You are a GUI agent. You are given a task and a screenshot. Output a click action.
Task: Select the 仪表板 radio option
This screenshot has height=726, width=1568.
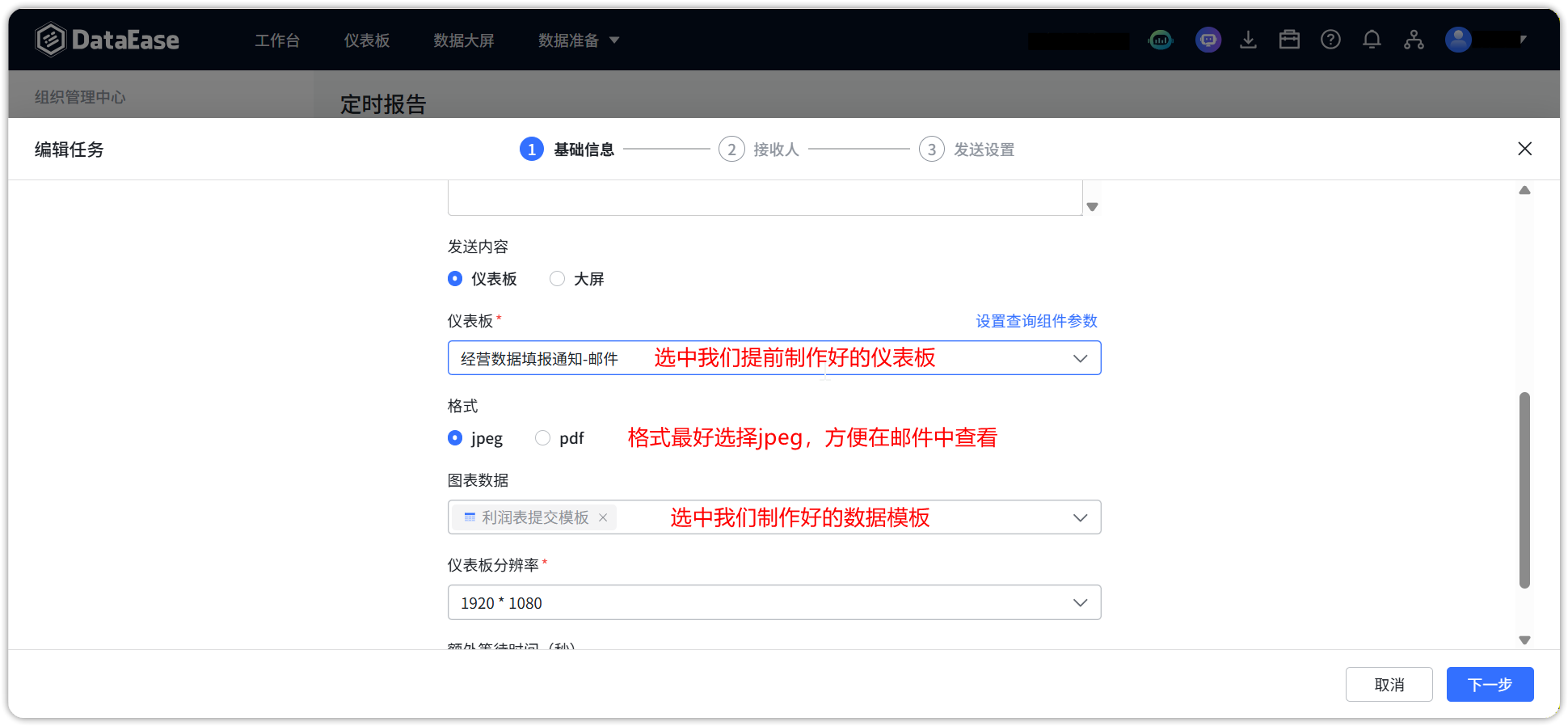pyautogui.click(x=455, y=279)
